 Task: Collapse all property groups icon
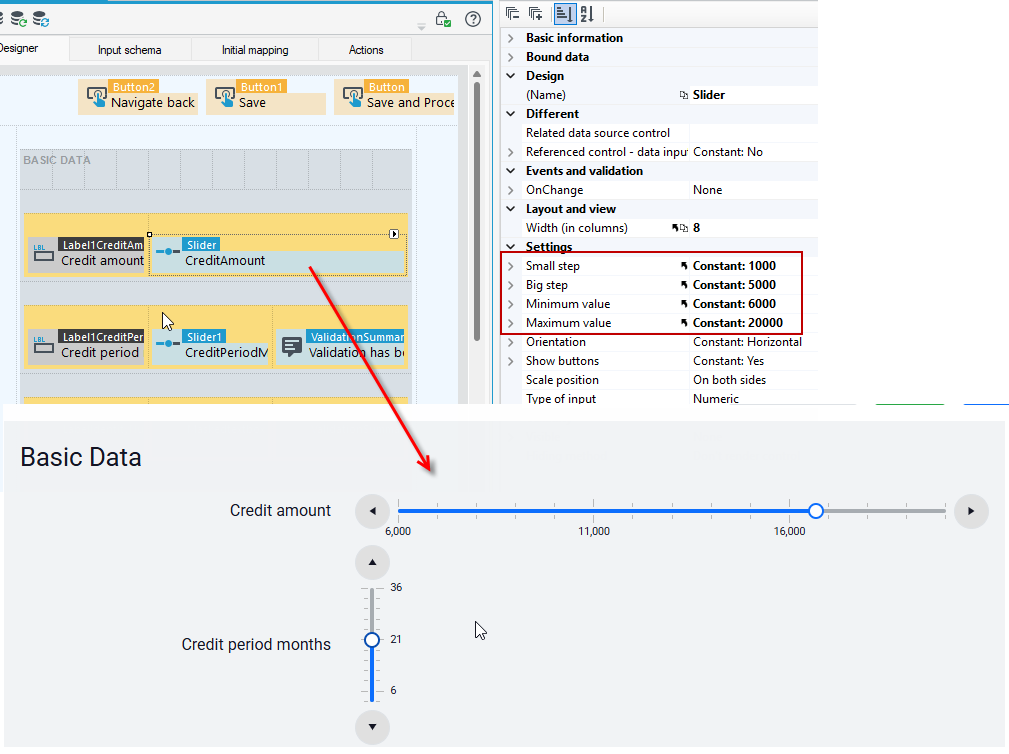(x=512, y=14)
